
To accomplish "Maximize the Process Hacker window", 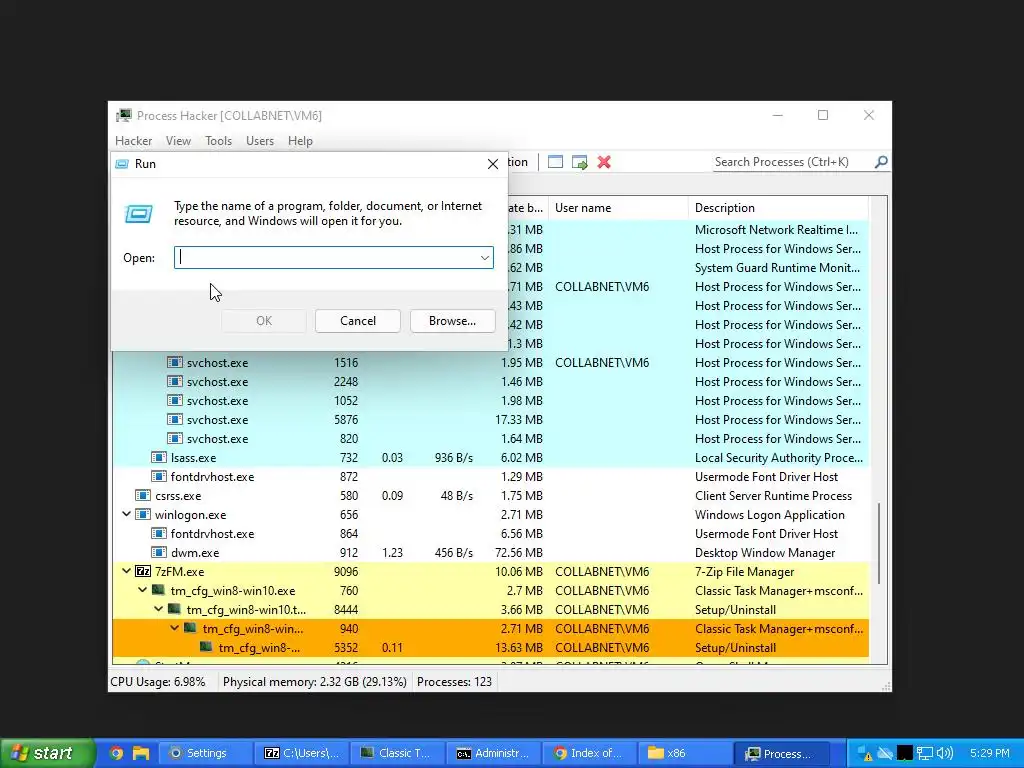I will (x=823, y=115).
